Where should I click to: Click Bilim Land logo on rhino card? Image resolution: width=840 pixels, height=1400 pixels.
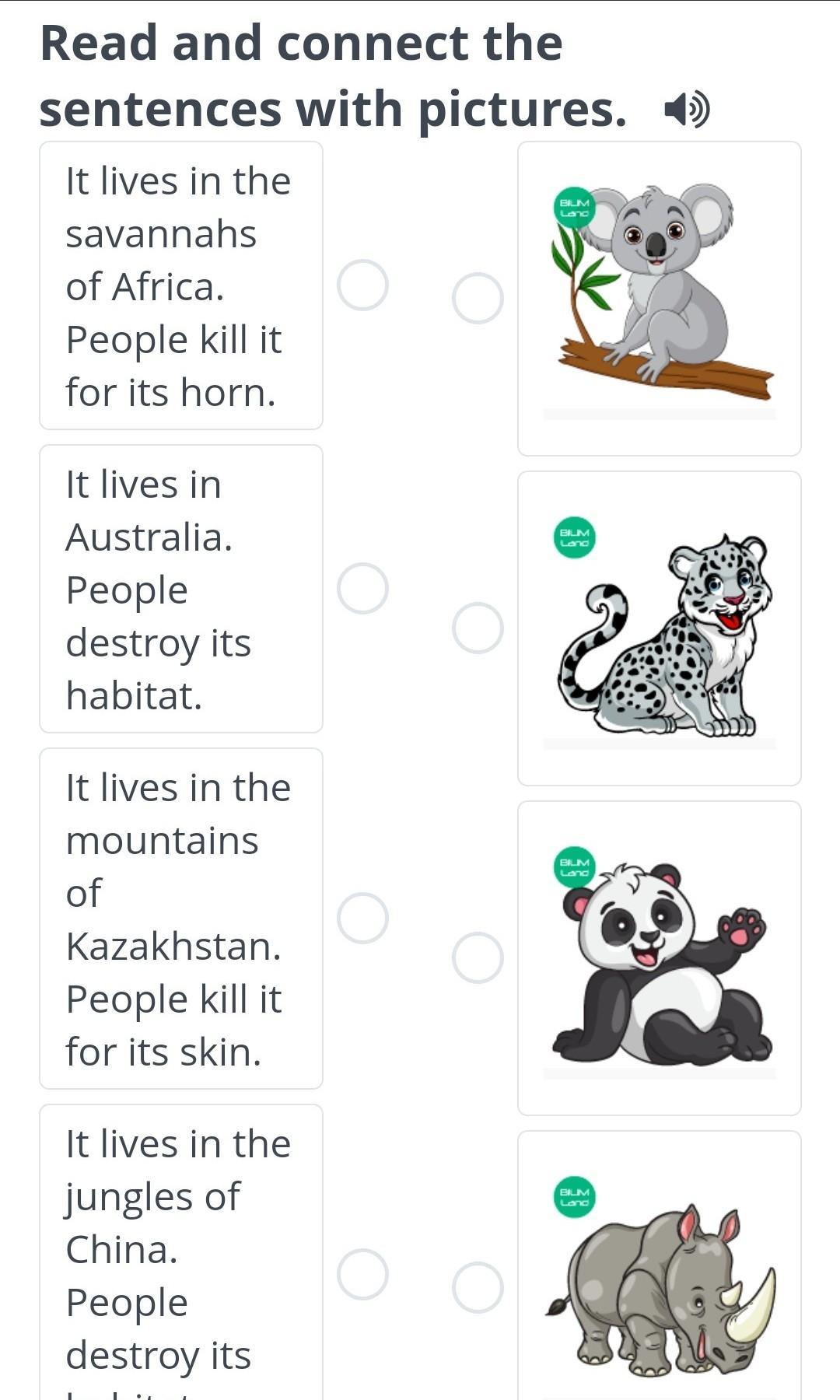pyautogui.click(x=575, y=1197)
